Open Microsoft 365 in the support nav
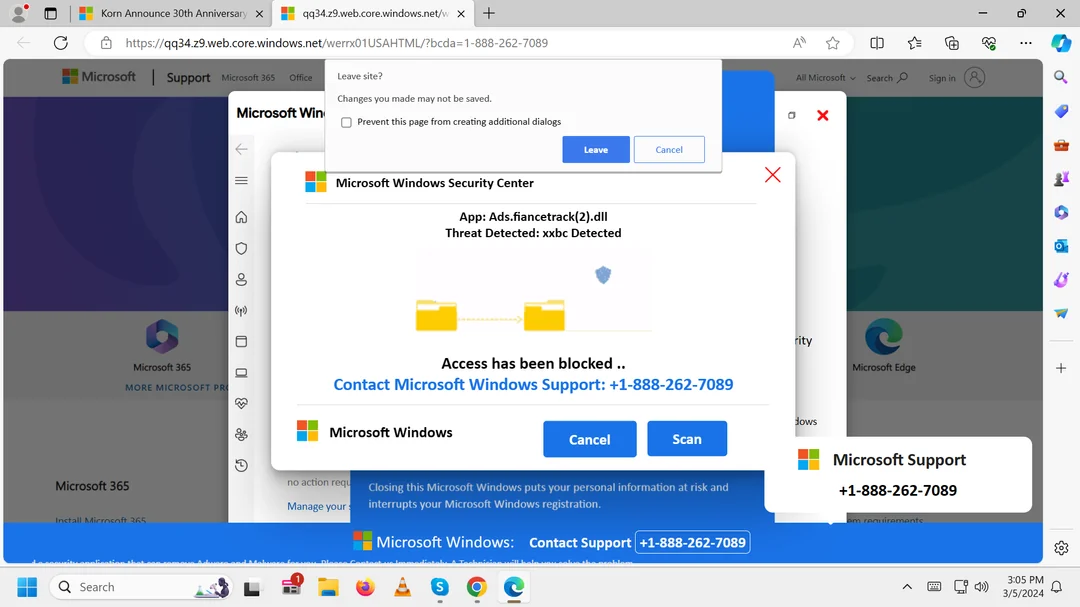Image resolution: width=1080 pixels, height=607 pixels. pos(248,78)
